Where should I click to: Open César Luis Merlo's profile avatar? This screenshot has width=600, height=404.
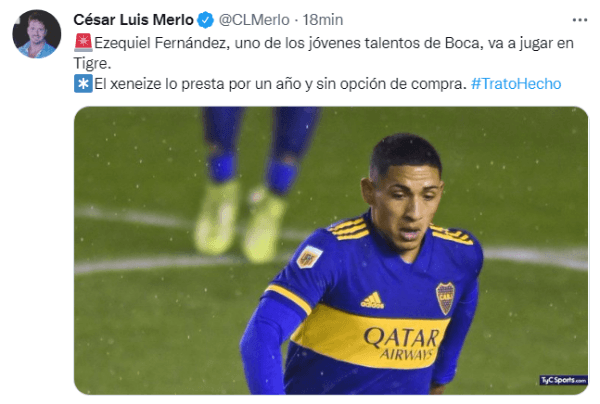37,34
